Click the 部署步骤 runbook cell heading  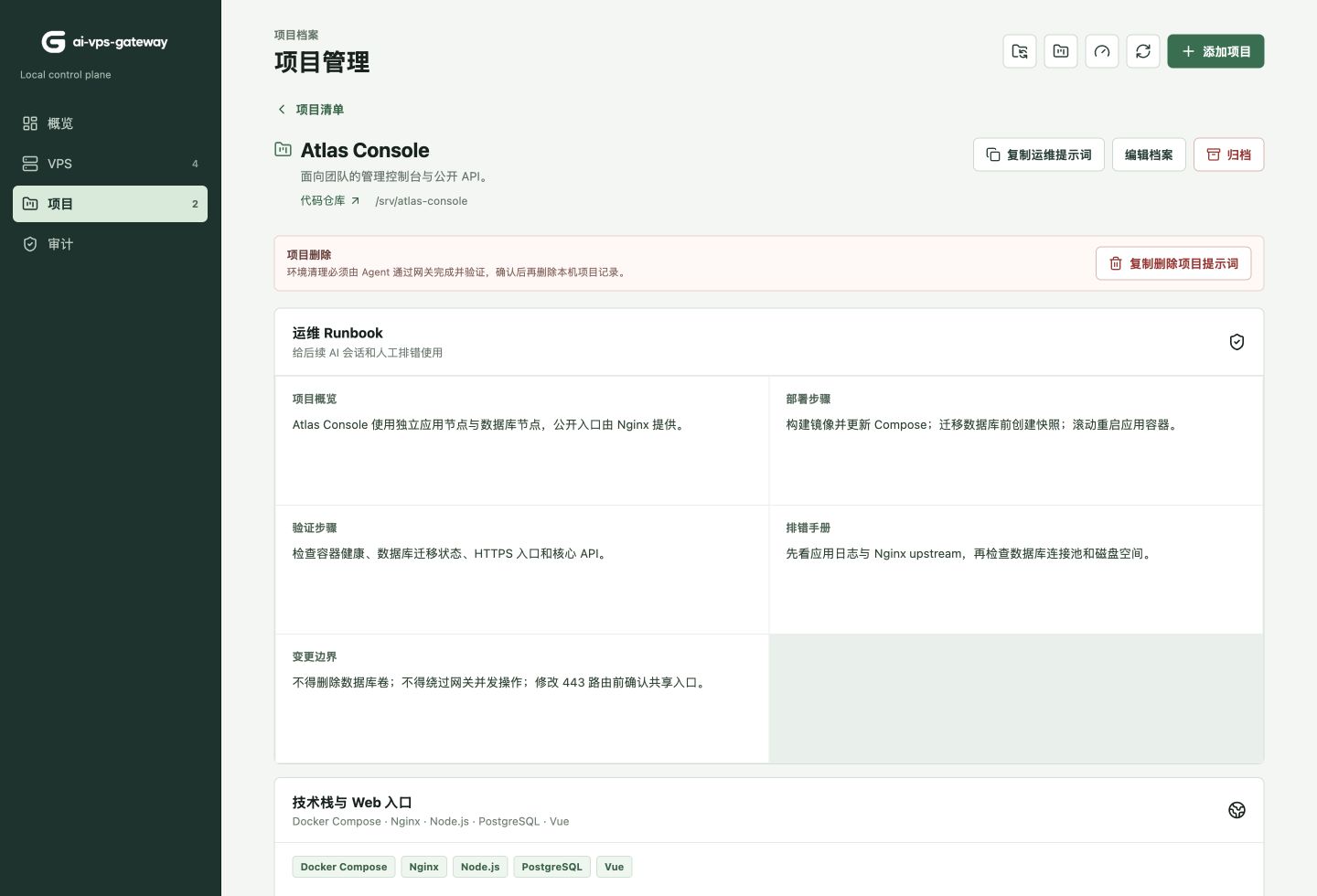coord(808,400)
